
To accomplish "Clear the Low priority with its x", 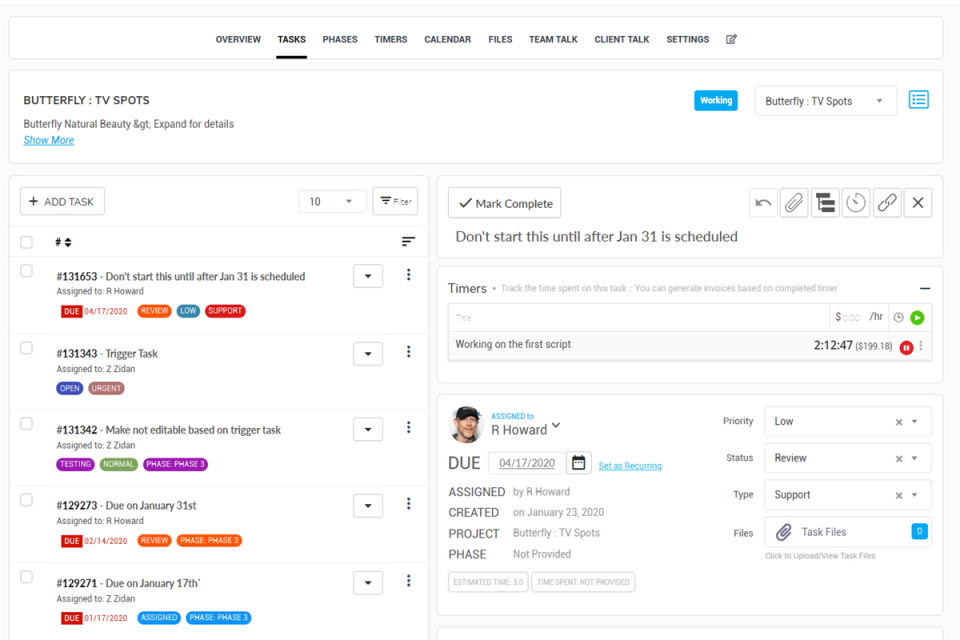I will (899, 422).
